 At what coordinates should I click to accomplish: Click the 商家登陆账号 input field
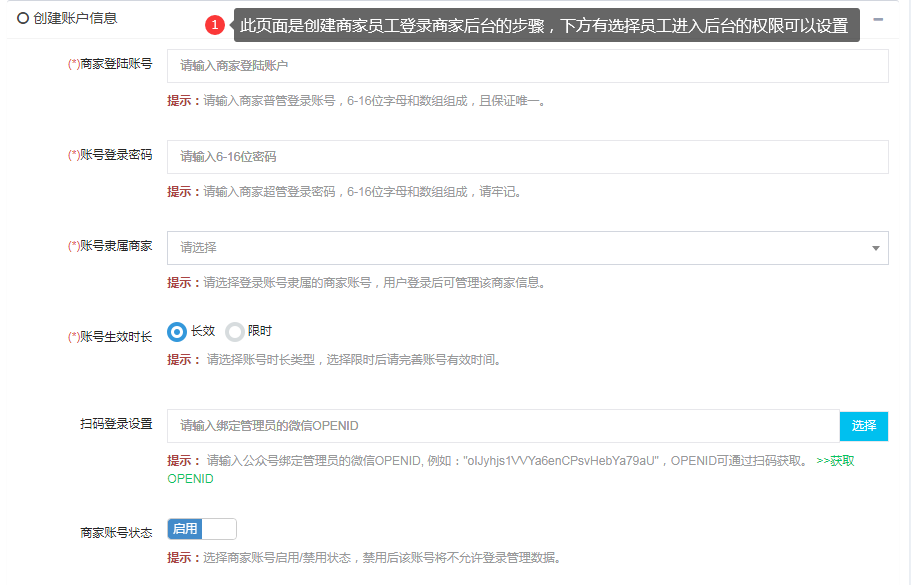tap(528, 66)
